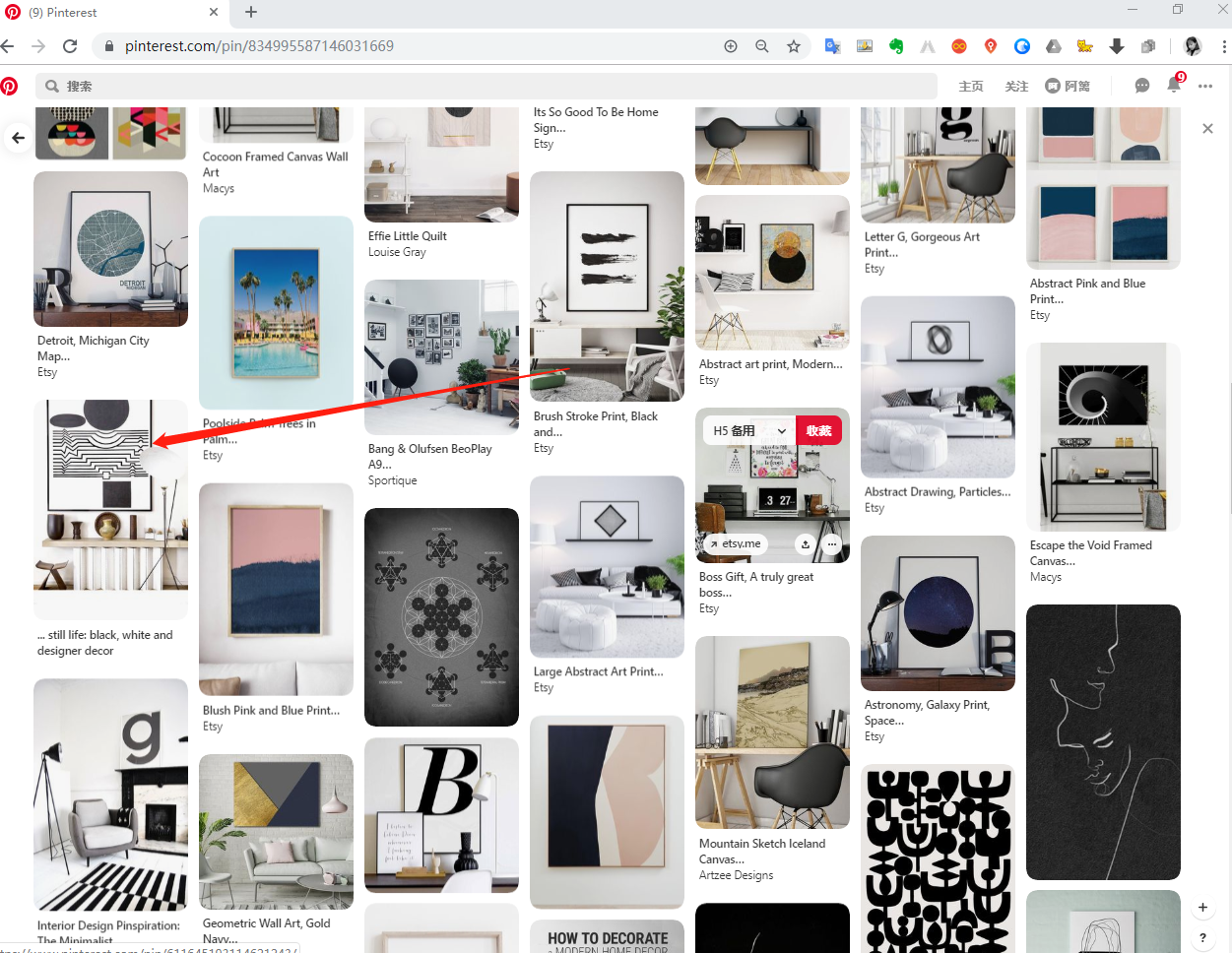Open the Escape the Void Framed Canvas title
The width and height of the screenshot is (1232, 953).
pos(1091,553)
